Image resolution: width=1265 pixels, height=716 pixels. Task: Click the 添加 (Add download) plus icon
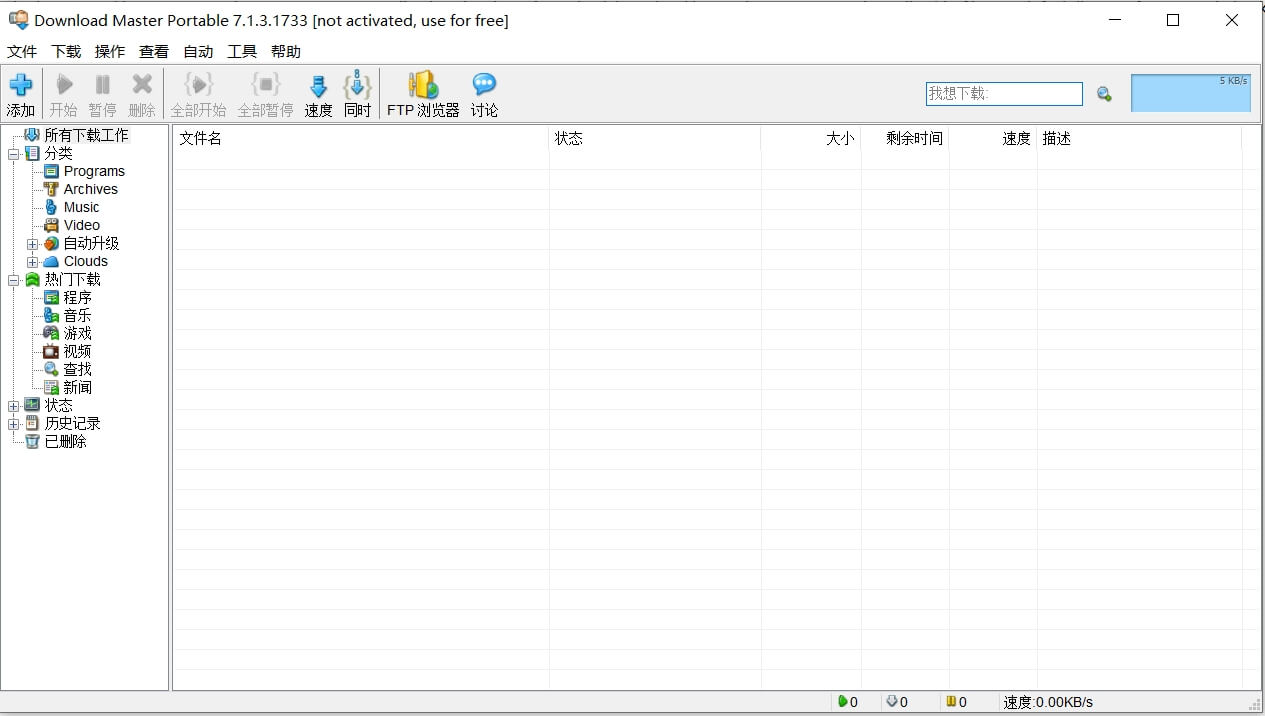pyautogui.click(x=20, y=84)
